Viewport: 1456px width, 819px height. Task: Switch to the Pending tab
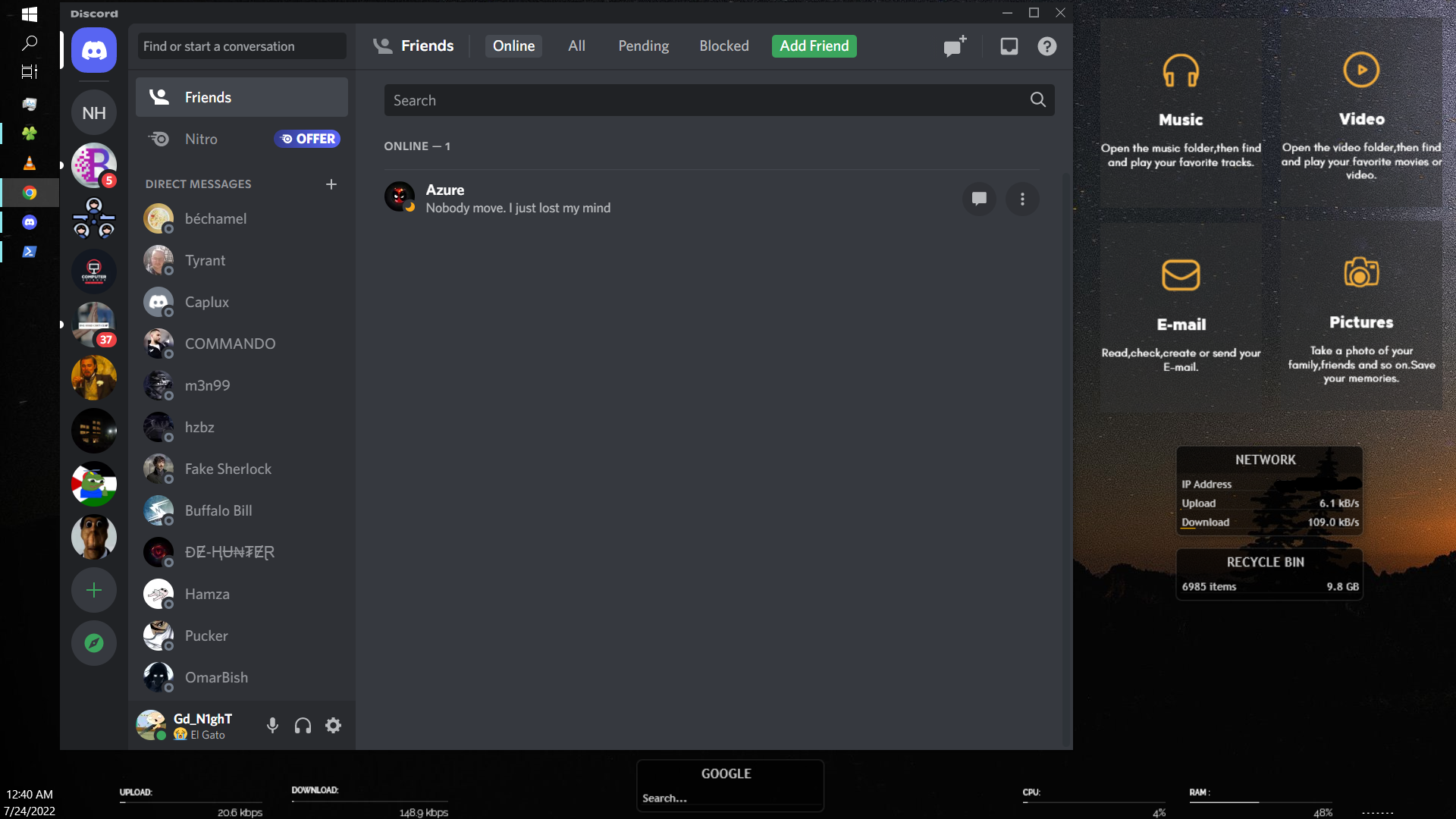pyautogui.click(x=643, y=46)
